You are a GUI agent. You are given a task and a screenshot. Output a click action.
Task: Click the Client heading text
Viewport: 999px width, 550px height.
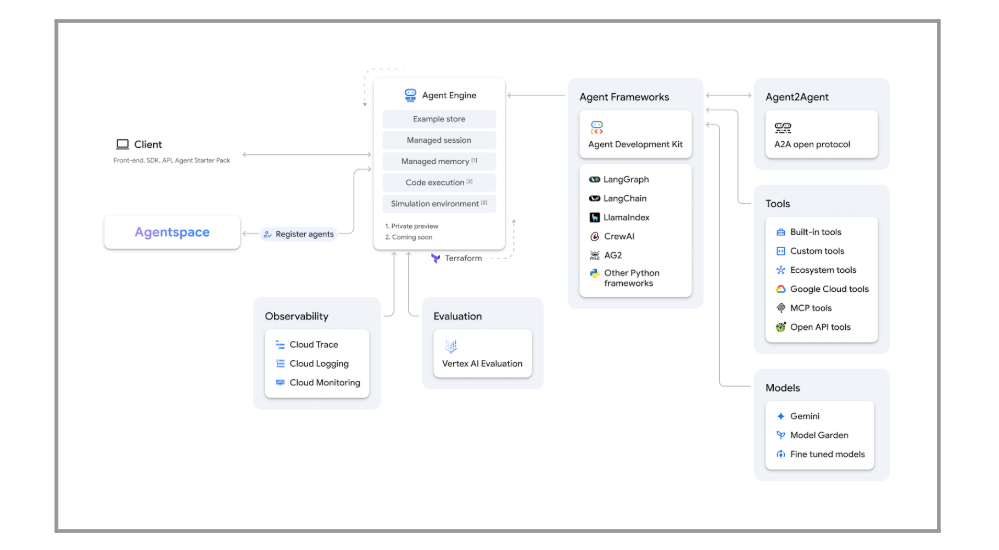click(x=148, y=145)
